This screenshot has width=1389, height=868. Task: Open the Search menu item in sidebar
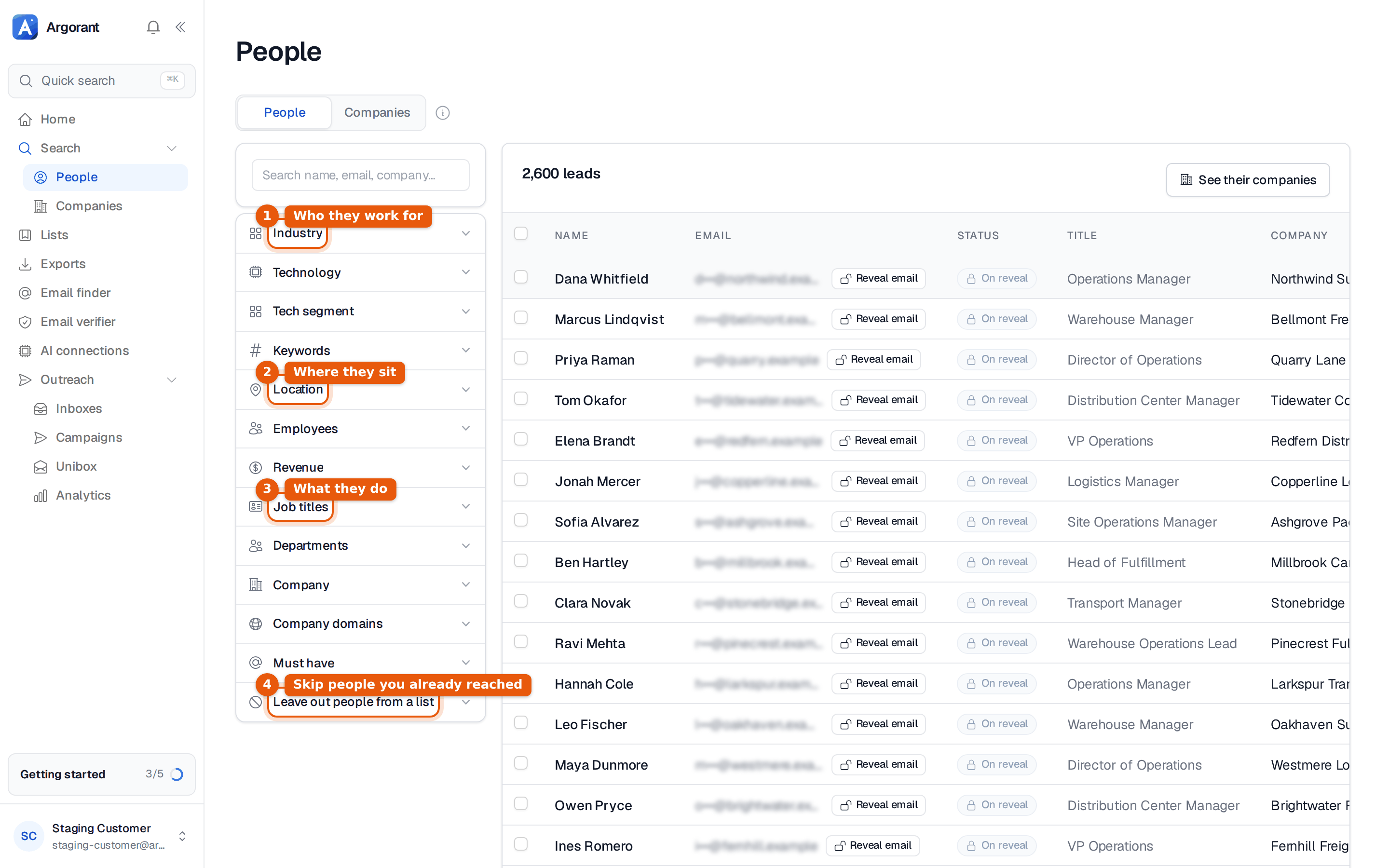point(97,148)
